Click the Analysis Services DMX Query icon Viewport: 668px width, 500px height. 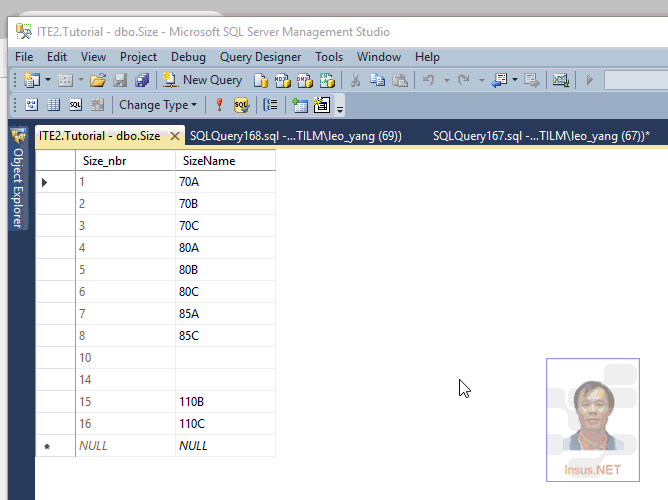[x=305, y=80]
